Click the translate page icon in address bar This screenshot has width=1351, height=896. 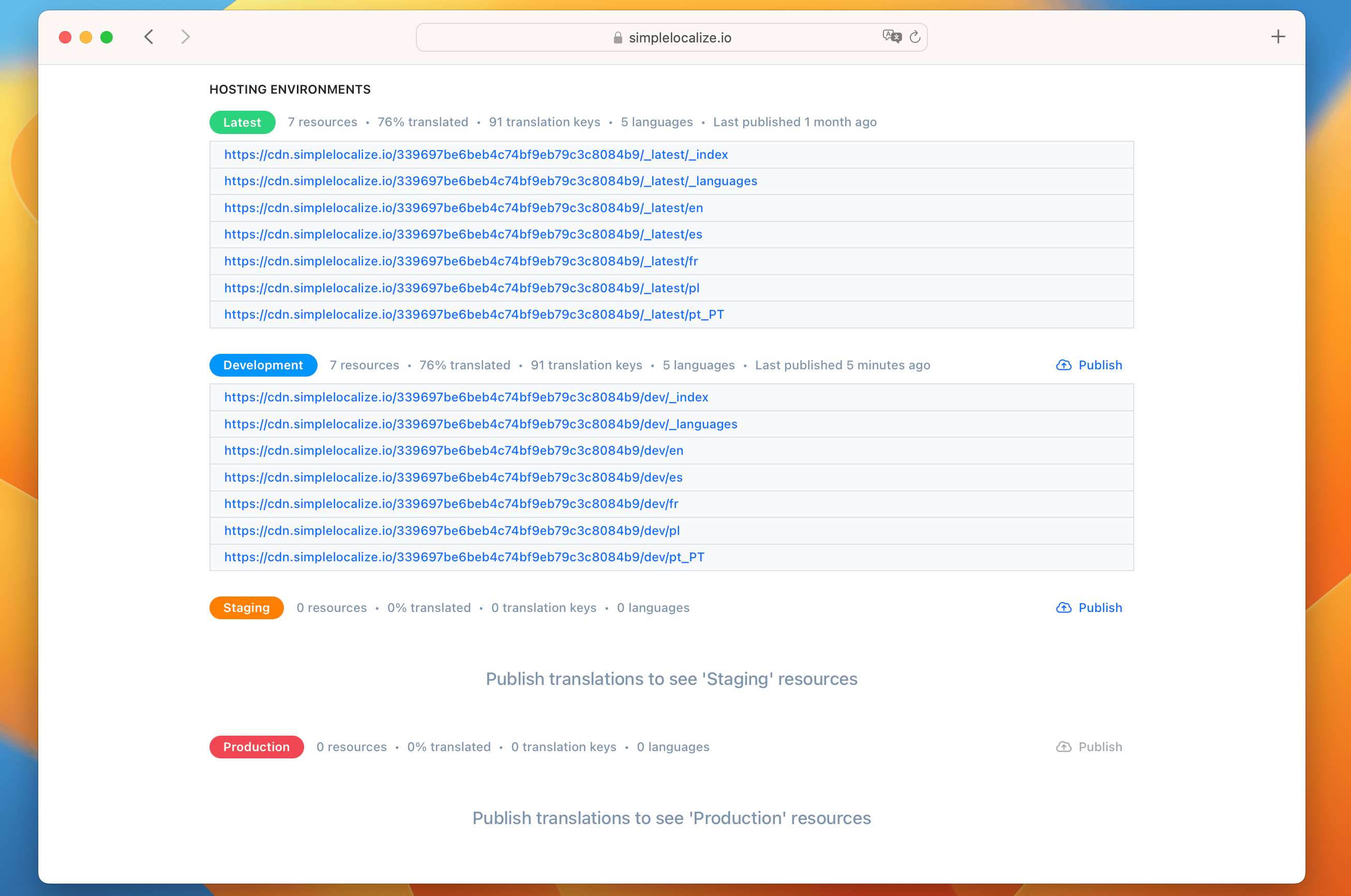click(891, 37)
